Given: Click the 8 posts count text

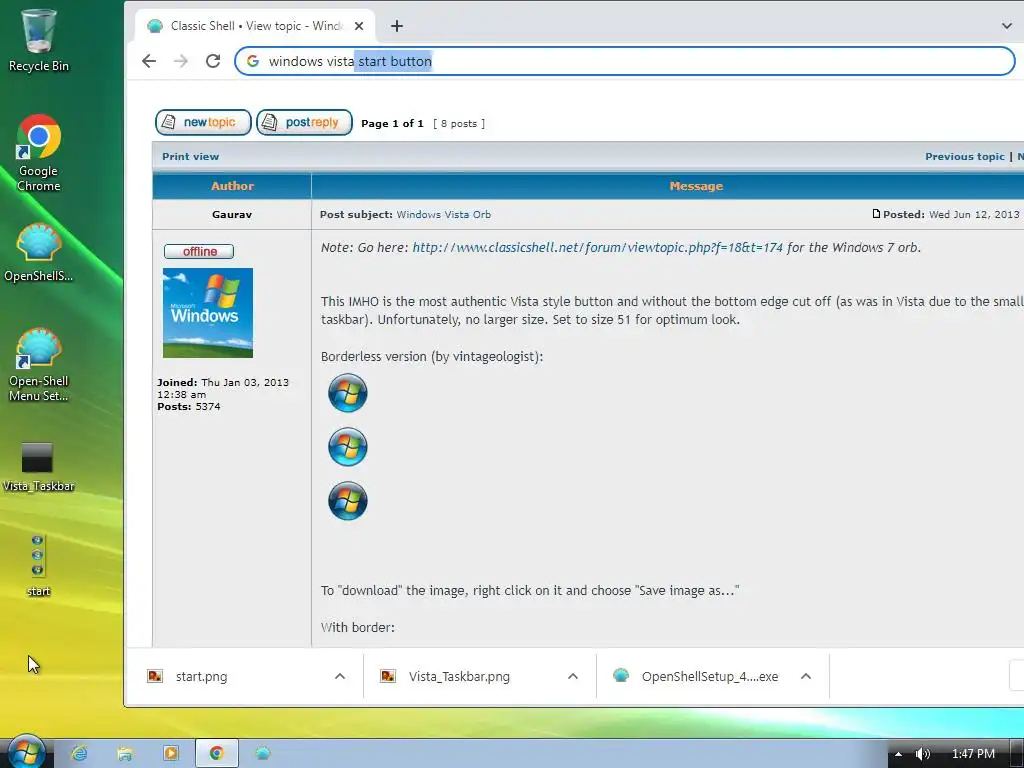Looking at the screenshot, I should (x=459, y=123).
